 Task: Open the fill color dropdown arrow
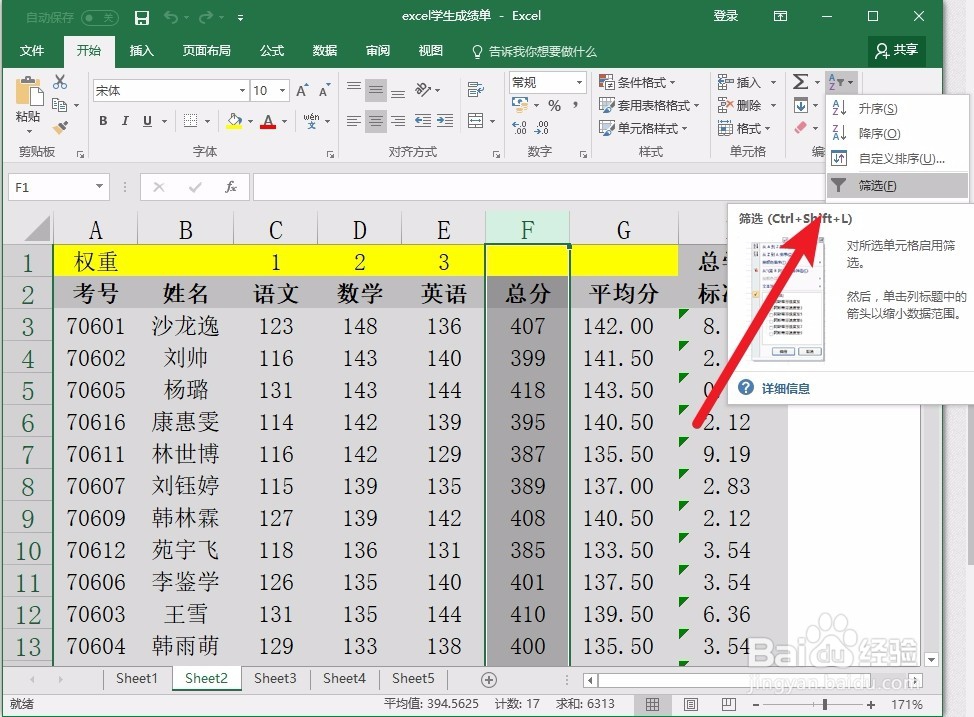[250, 122]
